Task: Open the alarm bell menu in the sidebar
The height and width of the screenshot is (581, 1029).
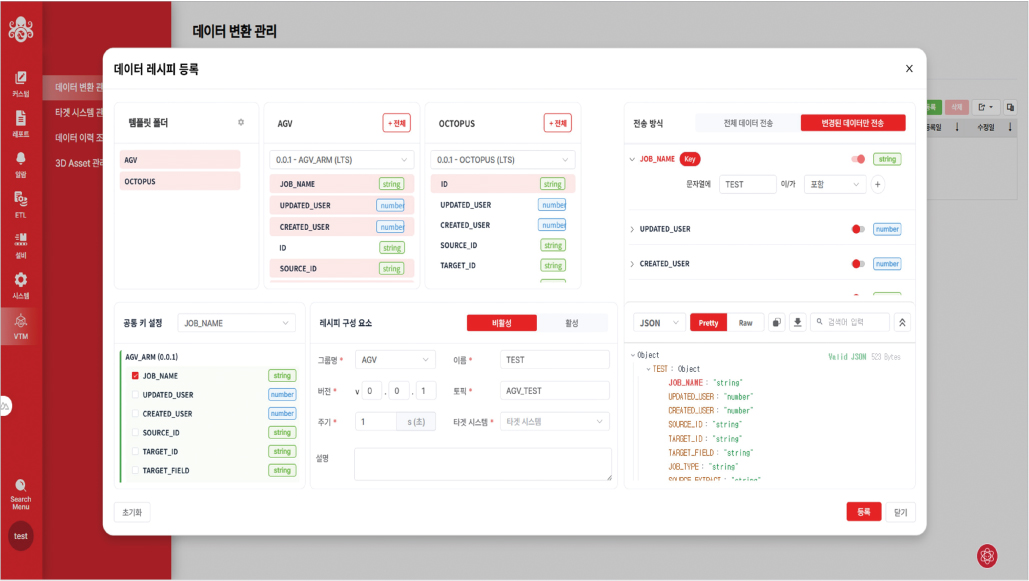Action: click(x=21, y=164)
